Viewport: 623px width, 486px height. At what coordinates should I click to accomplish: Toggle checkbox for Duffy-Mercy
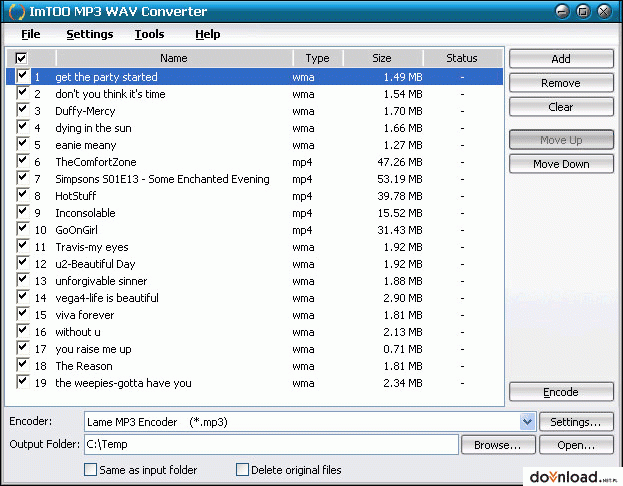coord(22,110)
